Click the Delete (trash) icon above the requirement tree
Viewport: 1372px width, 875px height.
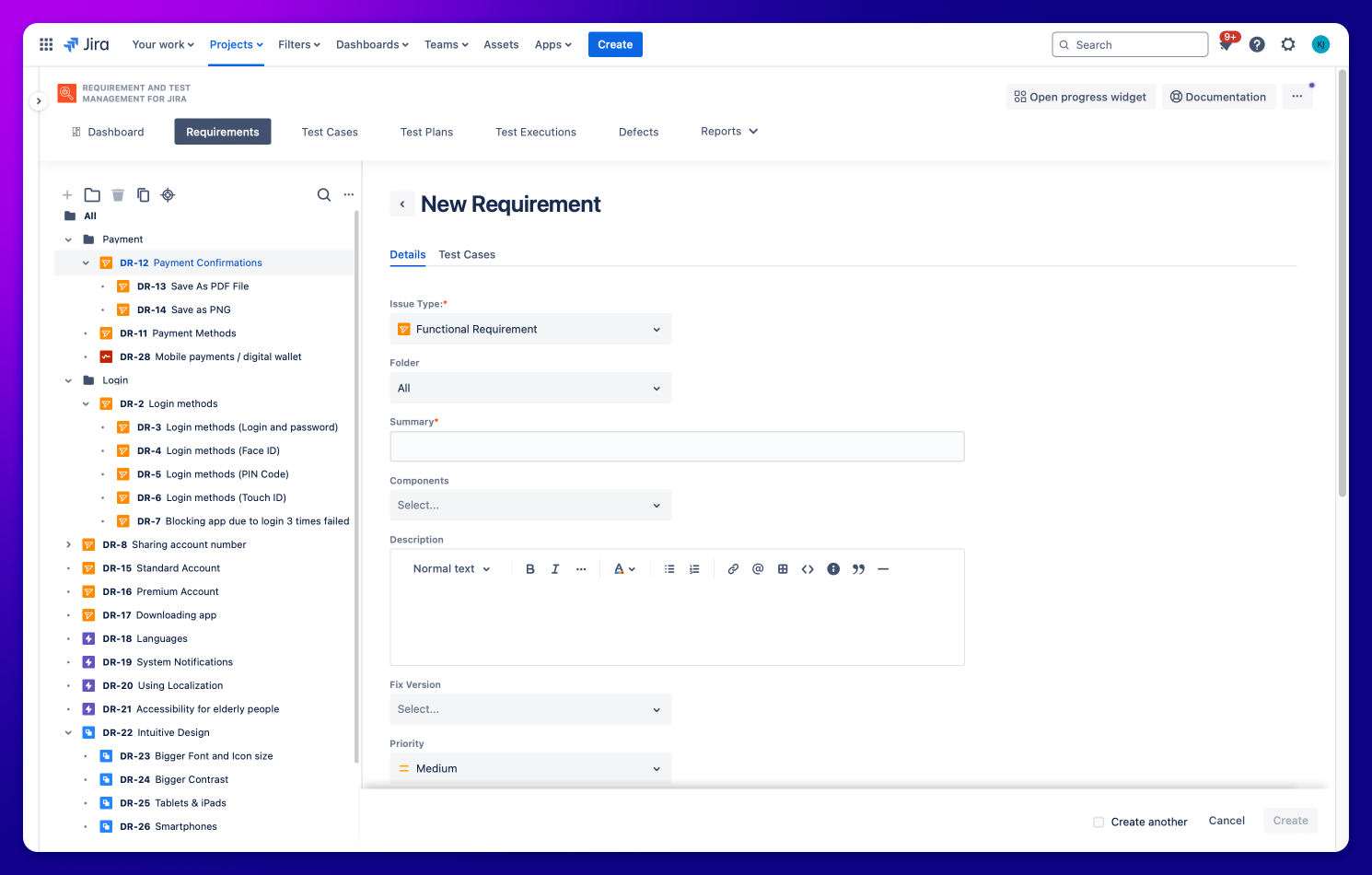pyautogui.click(x=118, y=194)
